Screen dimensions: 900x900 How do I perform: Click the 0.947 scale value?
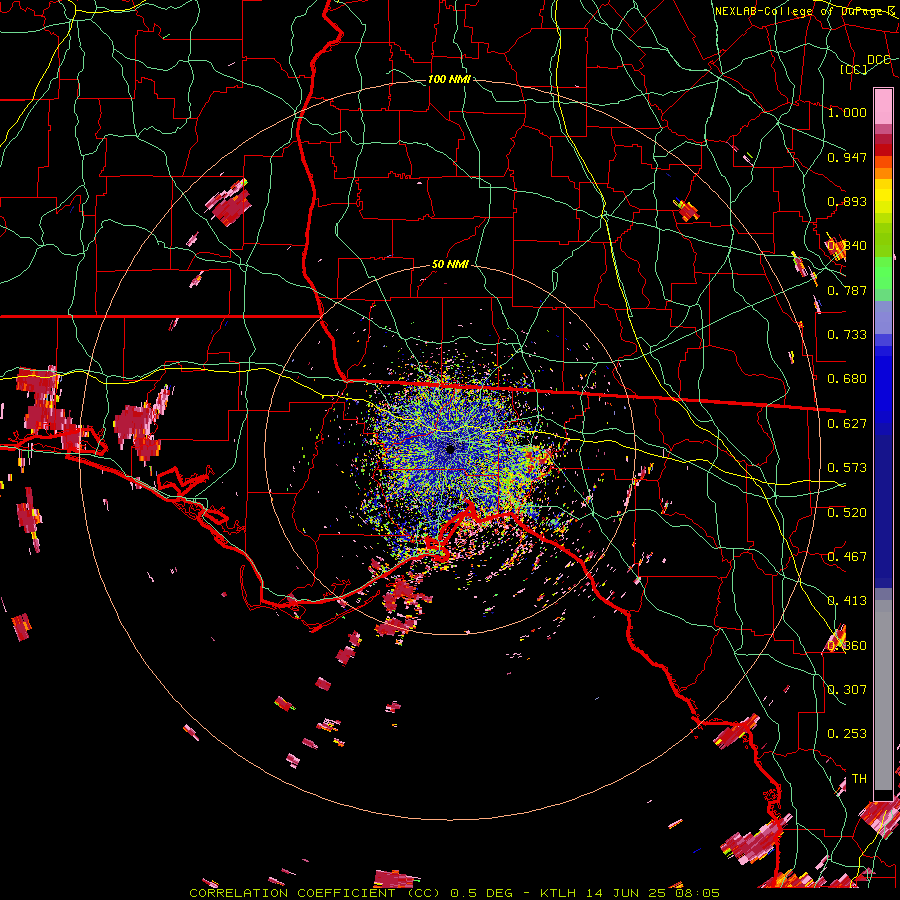click(x=847, y=157)
